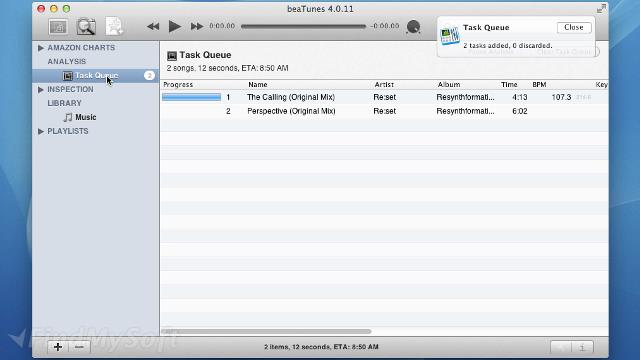Click the plus add button
The width and height of the screenshot is (640, 360).
coord(58,347)
